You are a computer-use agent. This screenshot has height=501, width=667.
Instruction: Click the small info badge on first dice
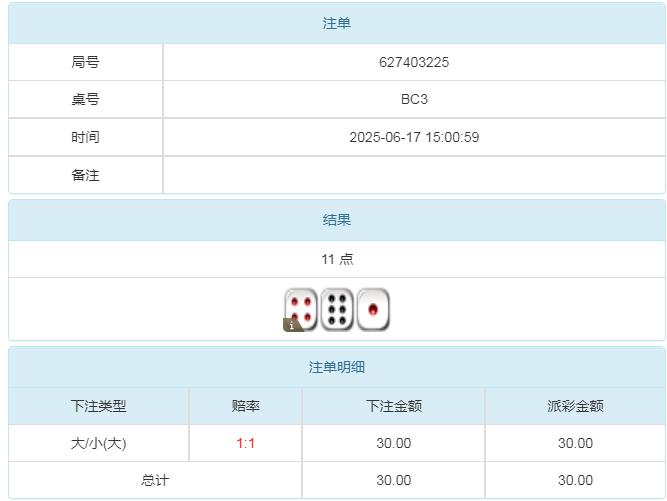pos(291,325)
